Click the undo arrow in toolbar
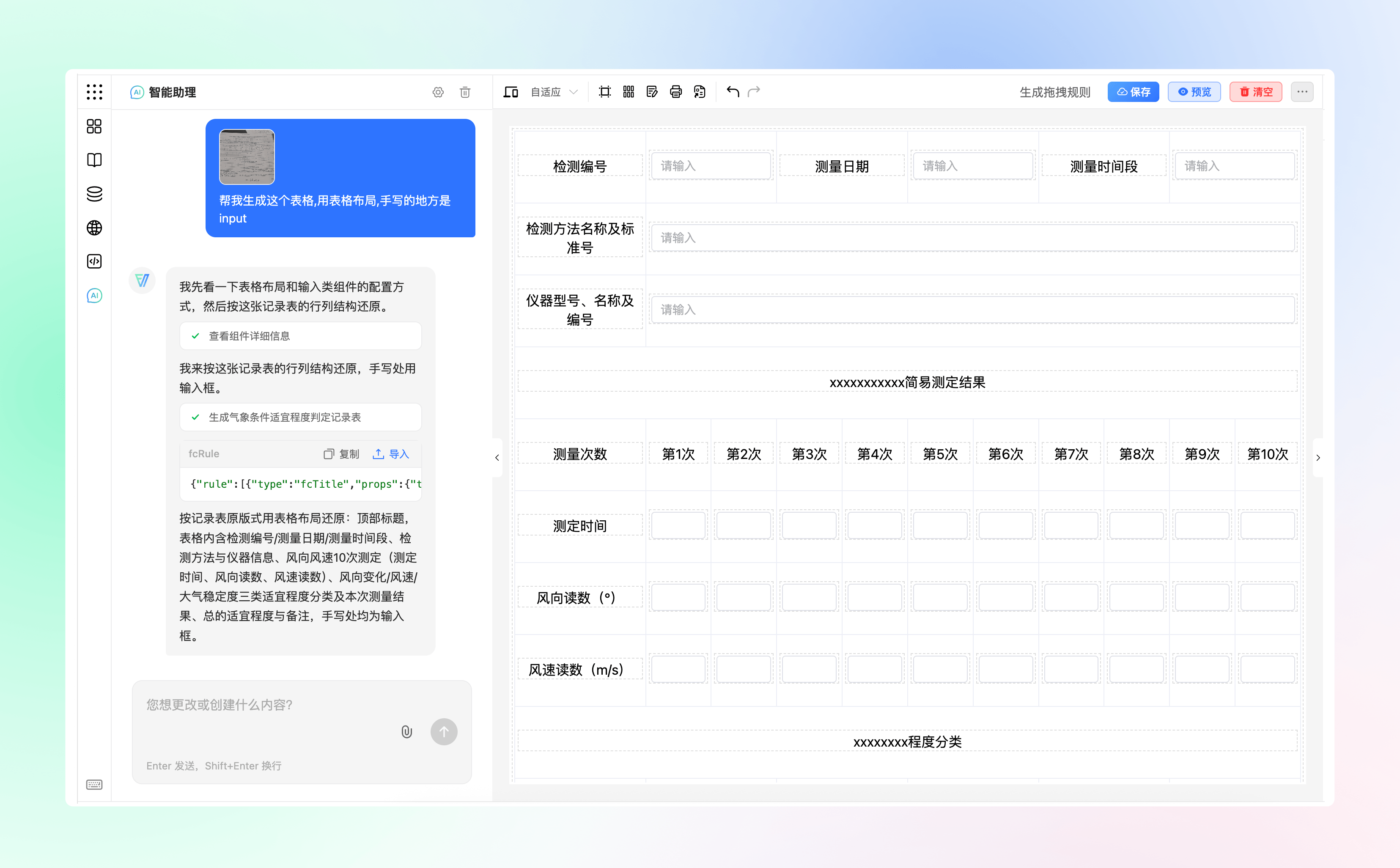The width and height of the screenshot is (1400, 868). [x=733, y=92]
